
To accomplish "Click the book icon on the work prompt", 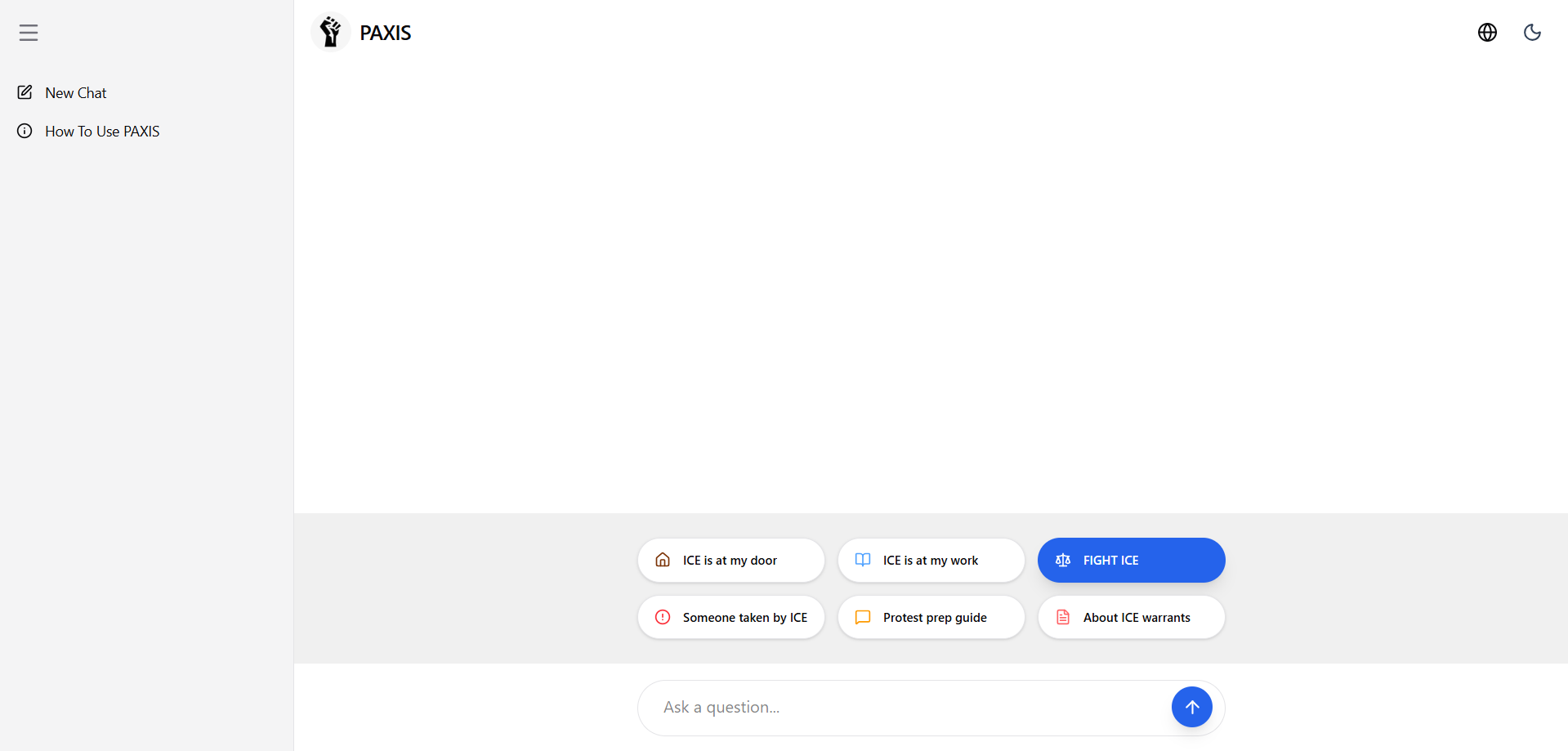I will point(863,560).
